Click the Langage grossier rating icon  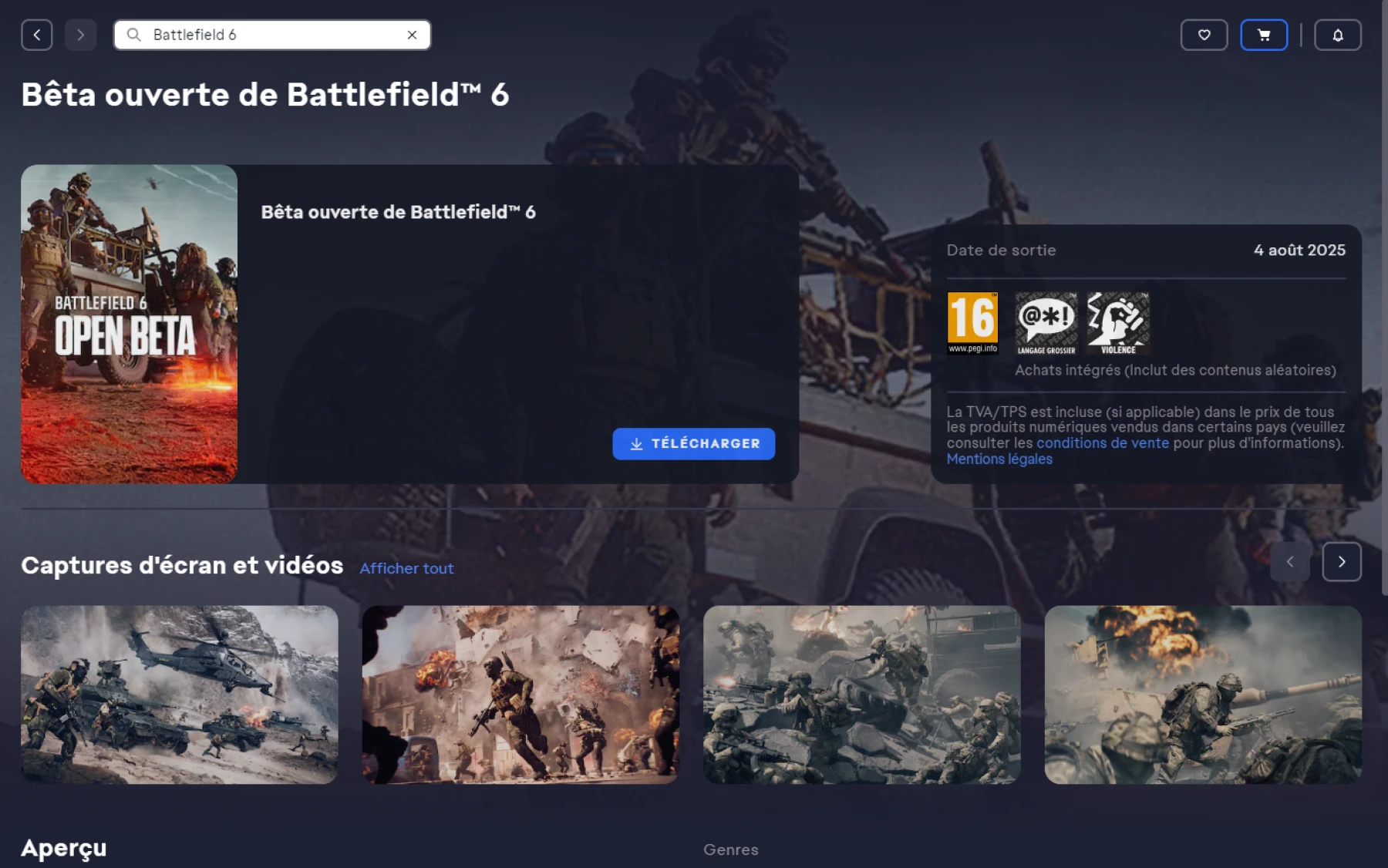[1046, 323]
